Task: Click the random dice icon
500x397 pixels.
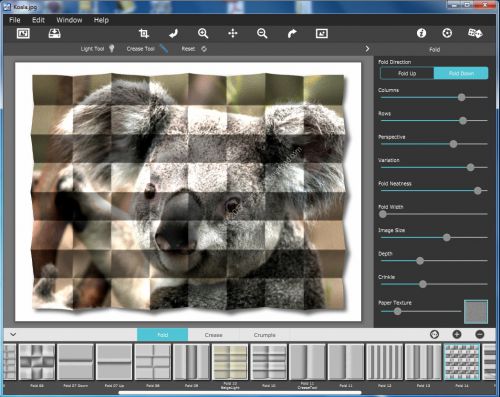Action: click(475, 33)
